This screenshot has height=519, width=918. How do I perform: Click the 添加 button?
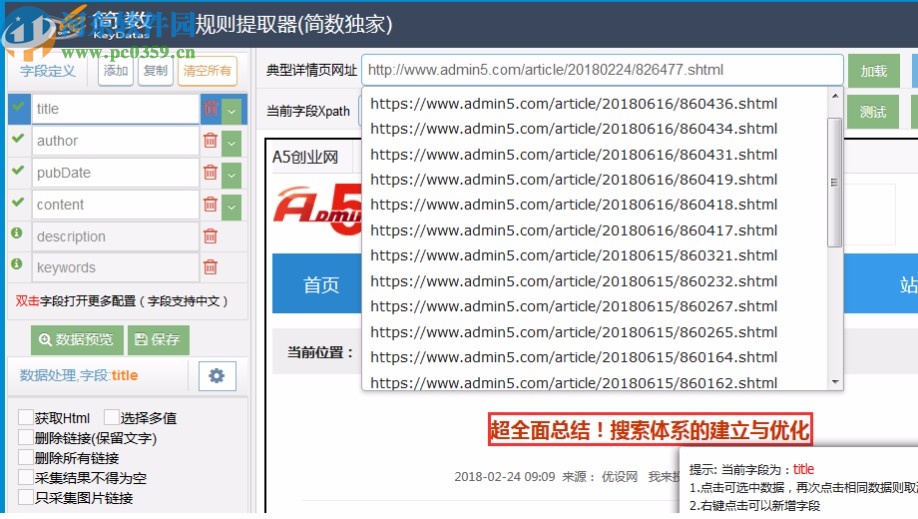(116, 71)
